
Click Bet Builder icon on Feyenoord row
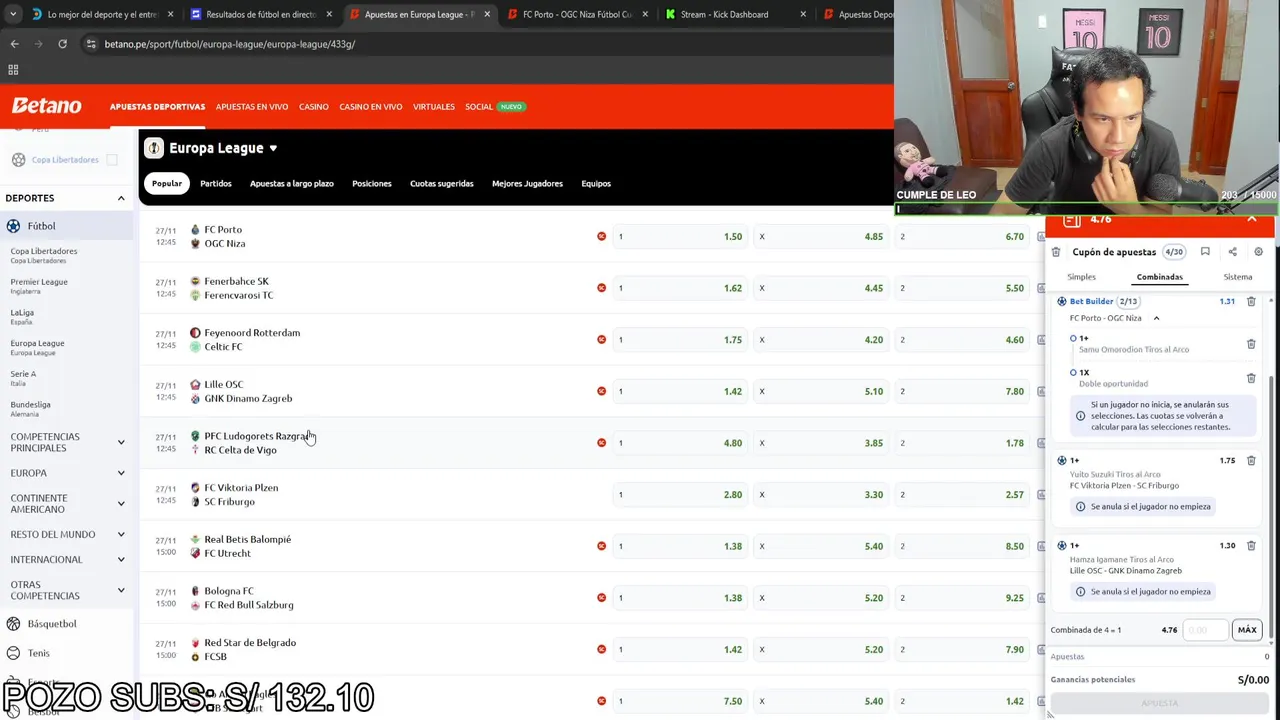601,340
